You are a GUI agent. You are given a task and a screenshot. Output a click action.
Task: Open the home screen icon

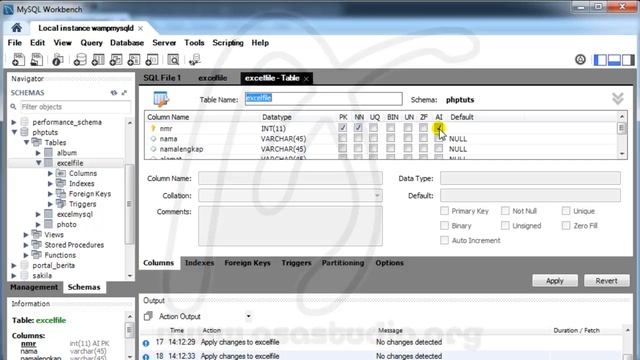point(16,28)
